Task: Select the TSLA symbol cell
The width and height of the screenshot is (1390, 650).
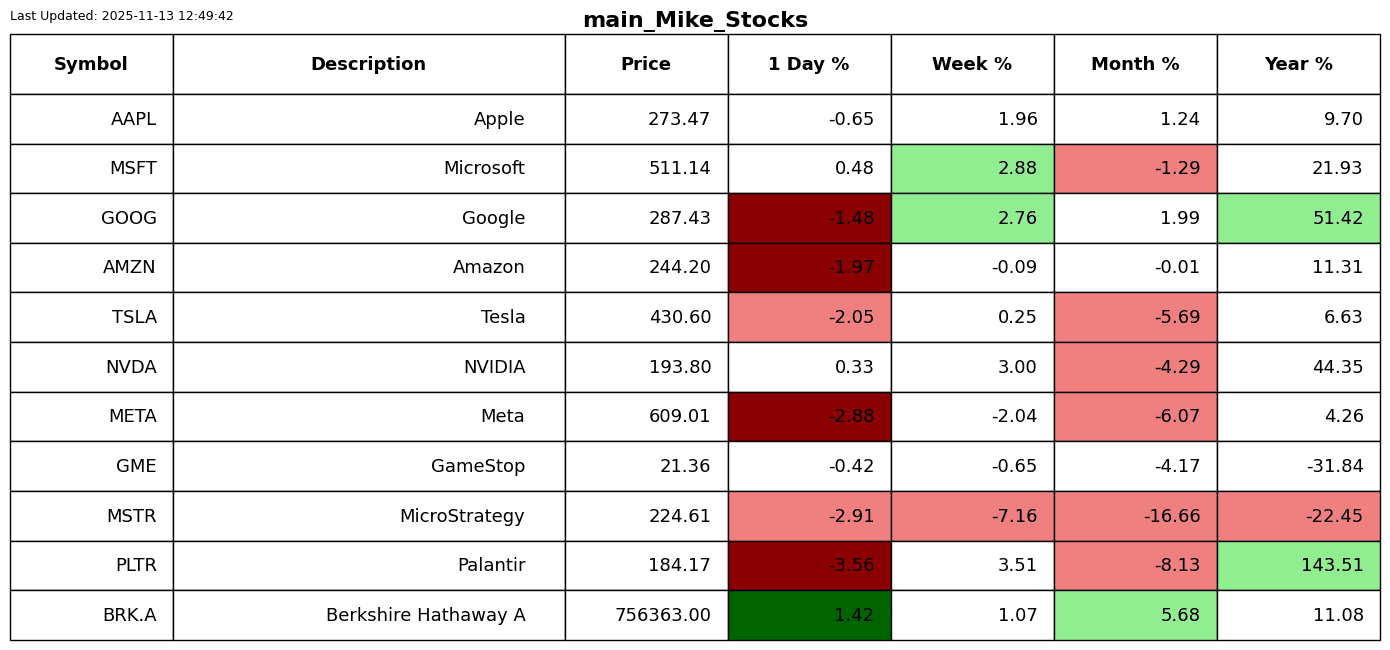Action: pos(91,317)
